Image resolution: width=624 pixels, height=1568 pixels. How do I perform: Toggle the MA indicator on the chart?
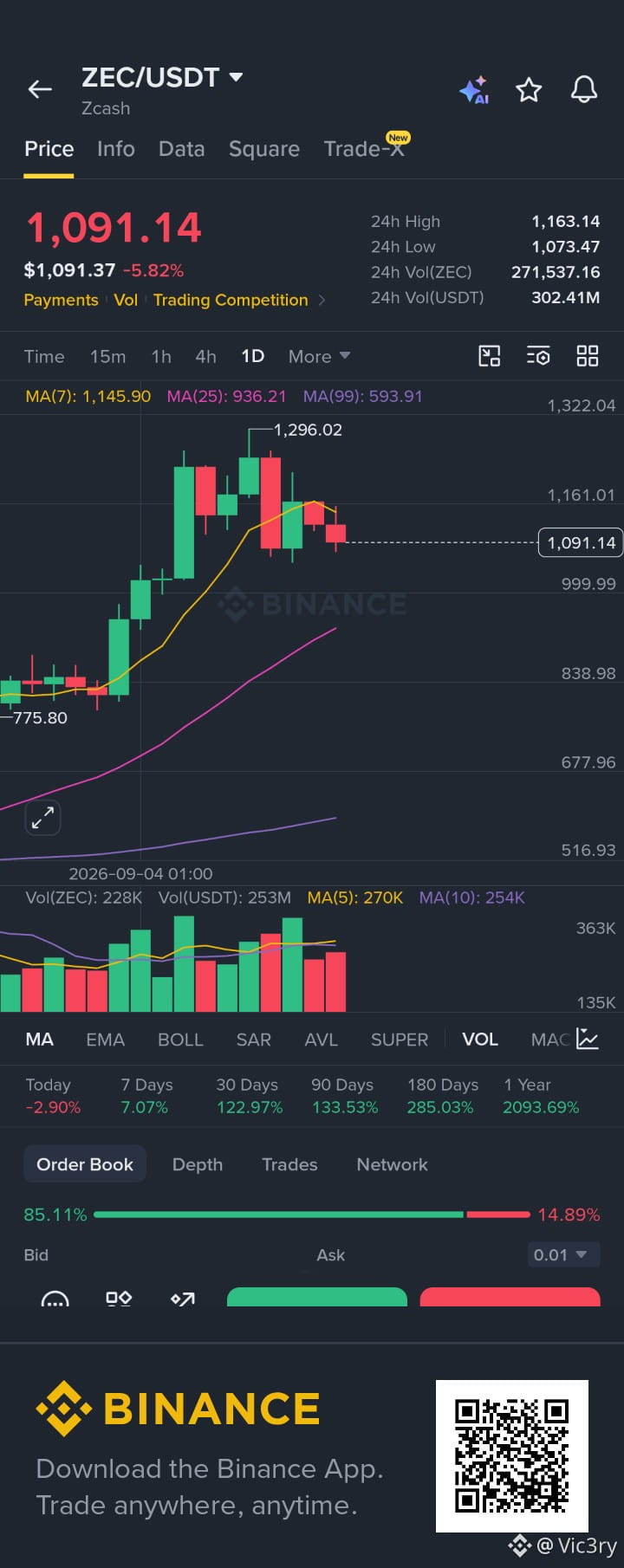[39, 1040]
